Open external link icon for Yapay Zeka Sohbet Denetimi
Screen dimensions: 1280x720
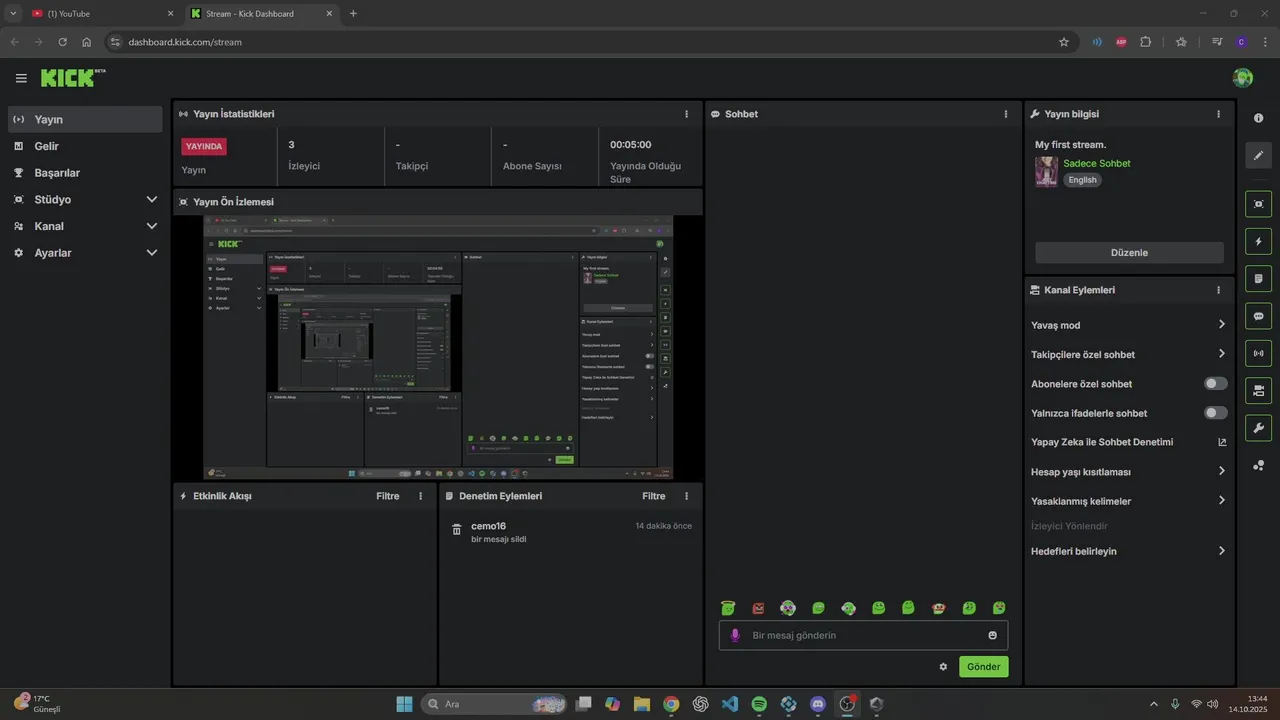1221,442
